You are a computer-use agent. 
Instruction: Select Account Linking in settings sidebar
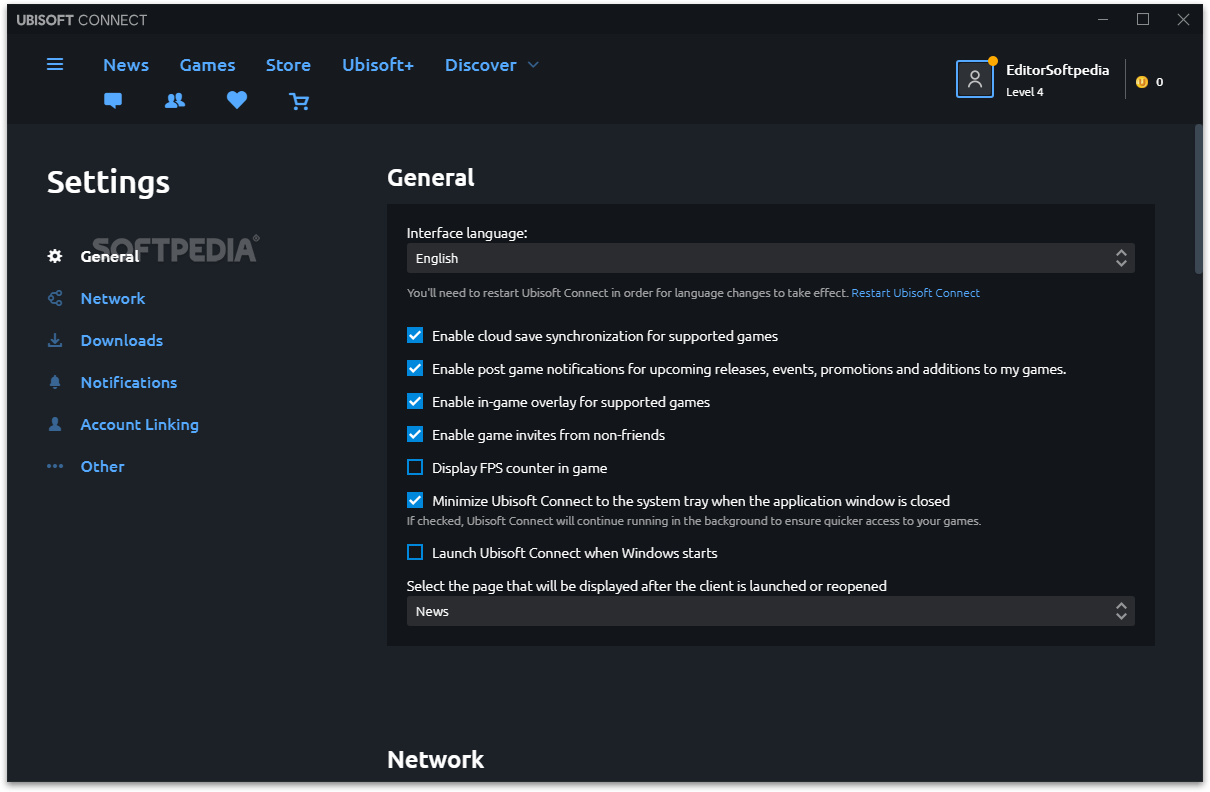140,424
